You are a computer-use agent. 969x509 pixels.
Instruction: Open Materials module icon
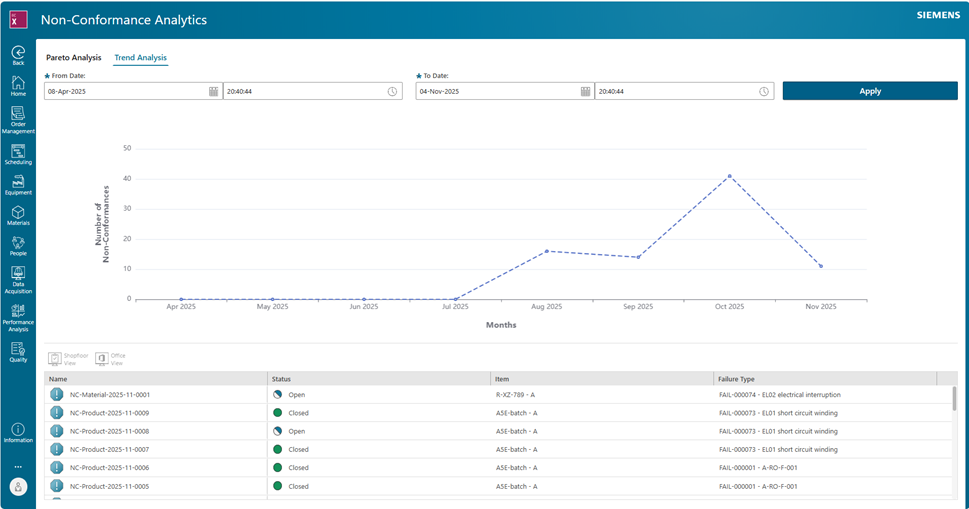[18, 213]
